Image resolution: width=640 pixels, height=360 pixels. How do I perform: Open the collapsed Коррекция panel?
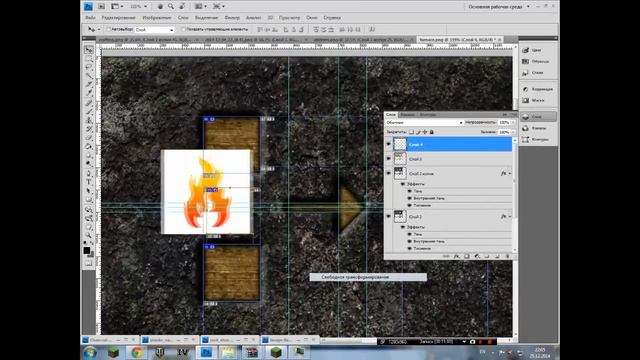(x=538, y=89)
